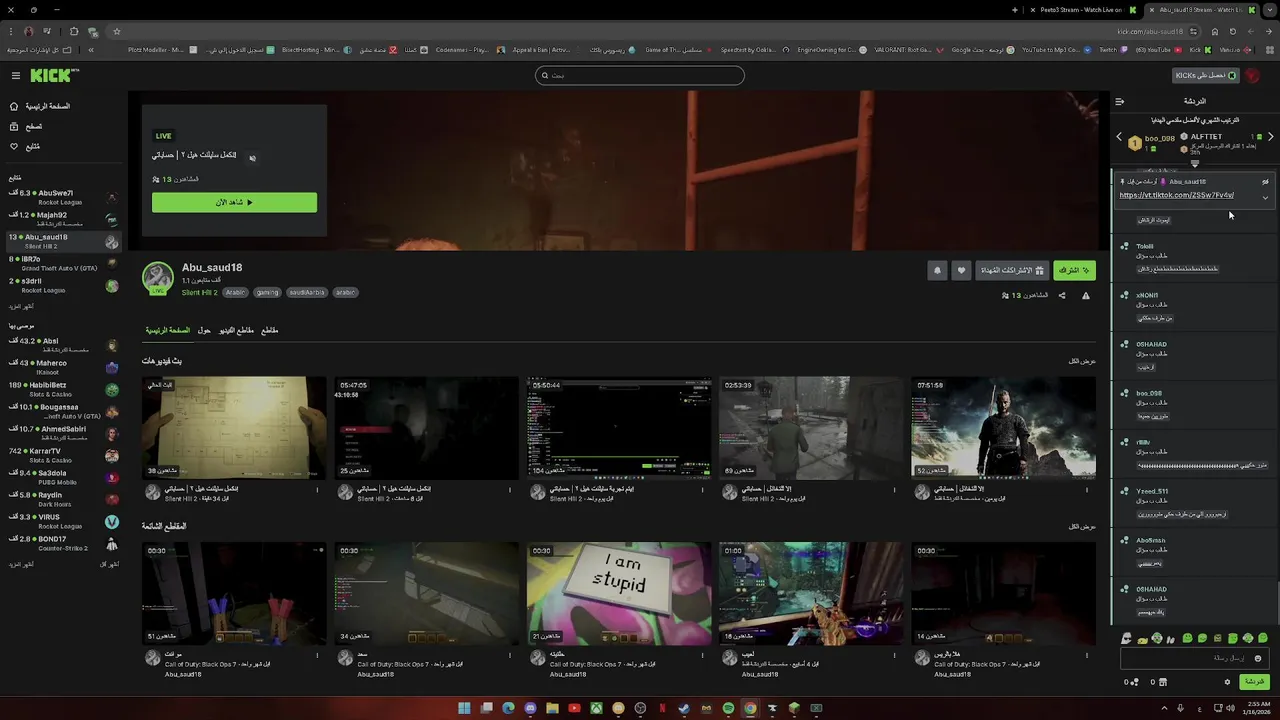The image size is (1280, 720).
Task: Click the red user avatar in the top bar
Action: pyautogui.click(x=1253, y=76)
